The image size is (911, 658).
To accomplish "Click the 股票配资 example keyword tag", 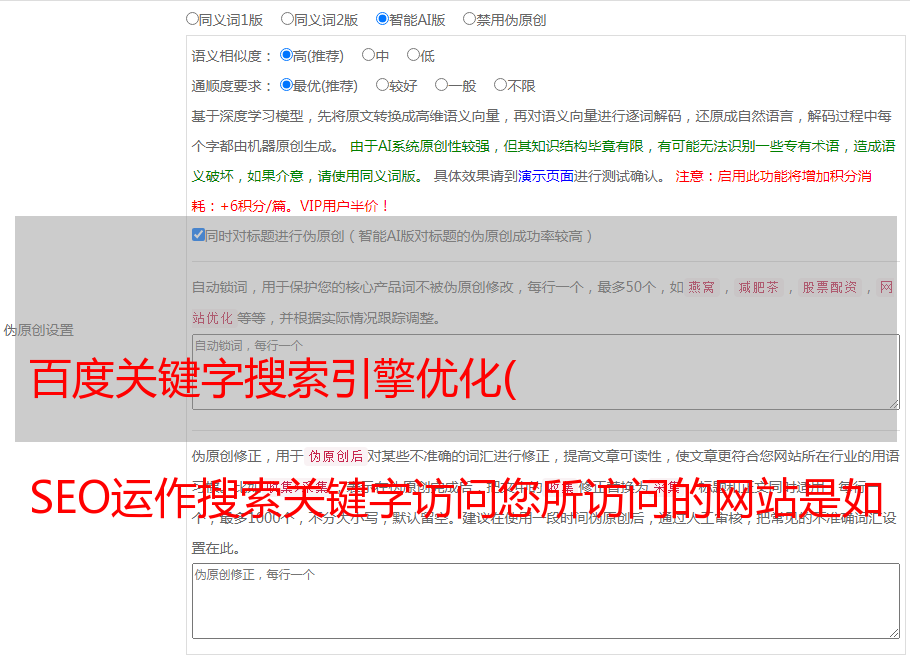I will 829,287.
